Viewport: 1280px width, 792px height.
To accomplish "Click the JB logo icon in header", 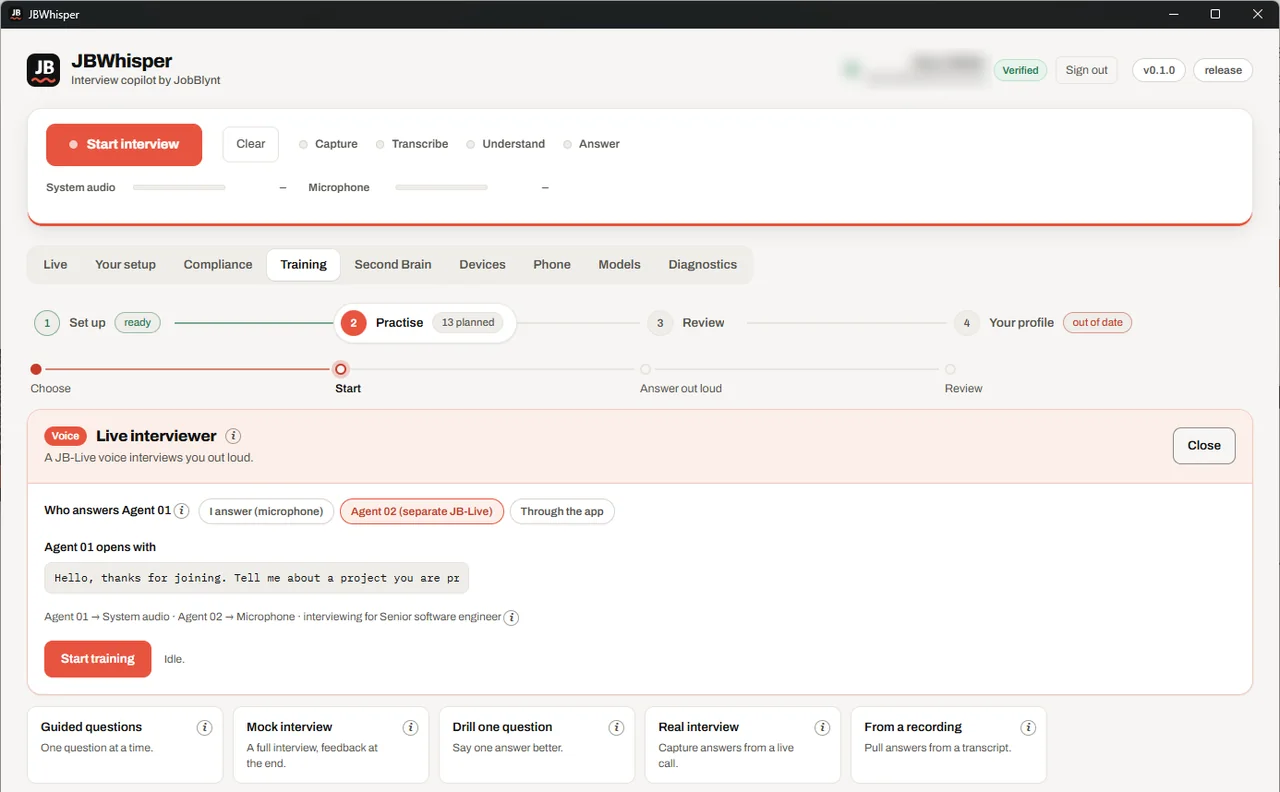I will click(x=43, y=70).
